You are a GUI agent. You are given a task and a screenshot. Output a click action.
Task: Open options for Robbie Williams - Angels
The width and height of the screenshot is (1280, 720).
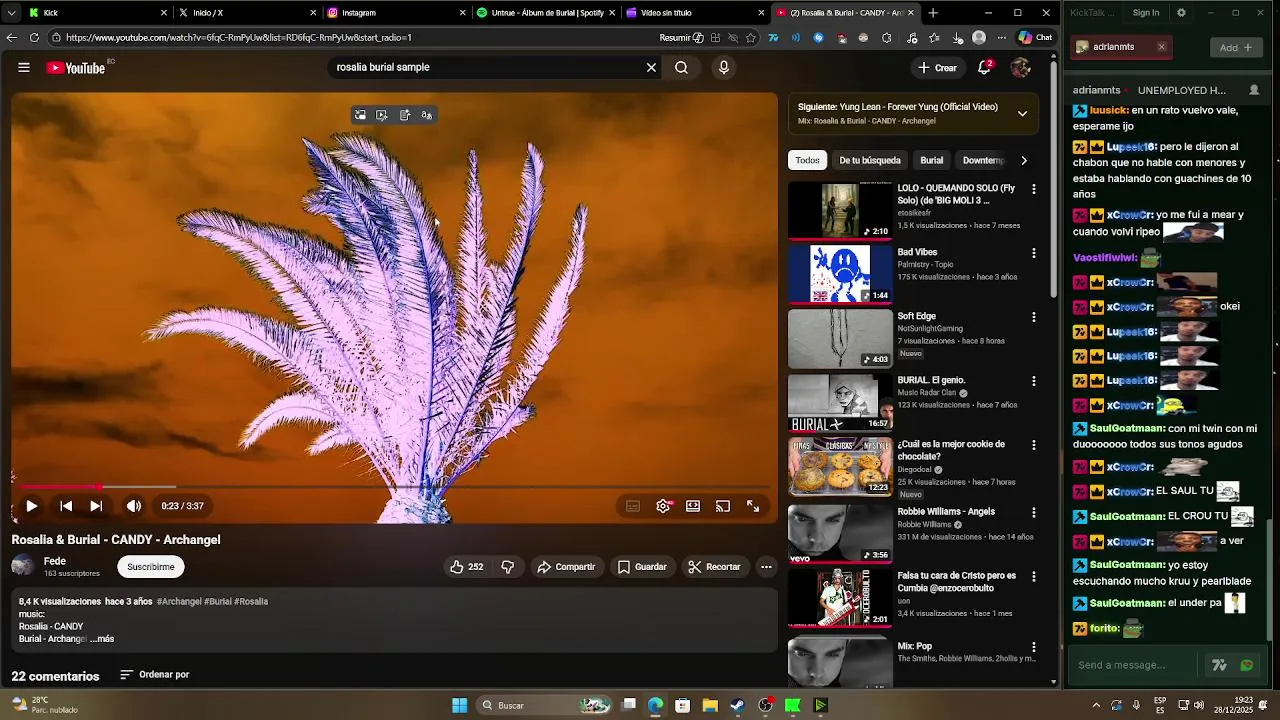click(x=1034, y=512)
